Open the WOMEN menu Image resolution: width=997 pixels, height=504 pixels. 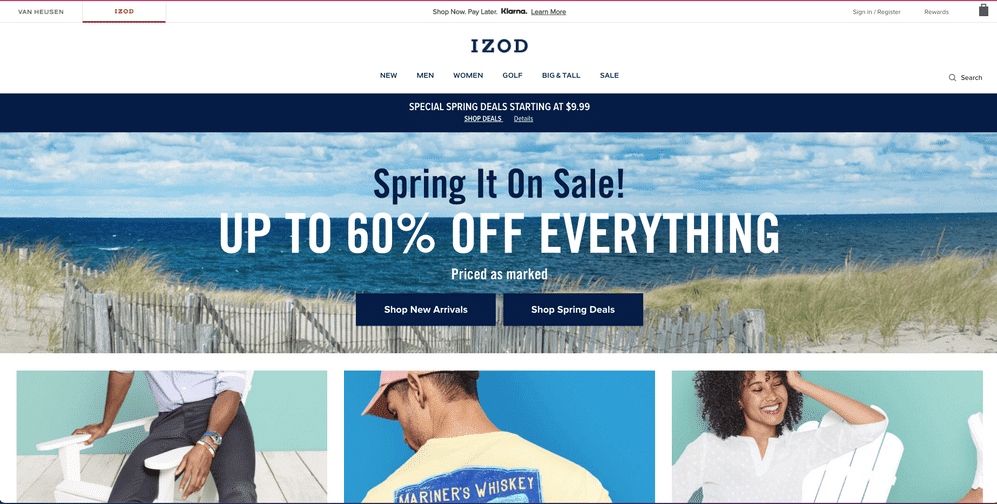click(x=468, y=75)
